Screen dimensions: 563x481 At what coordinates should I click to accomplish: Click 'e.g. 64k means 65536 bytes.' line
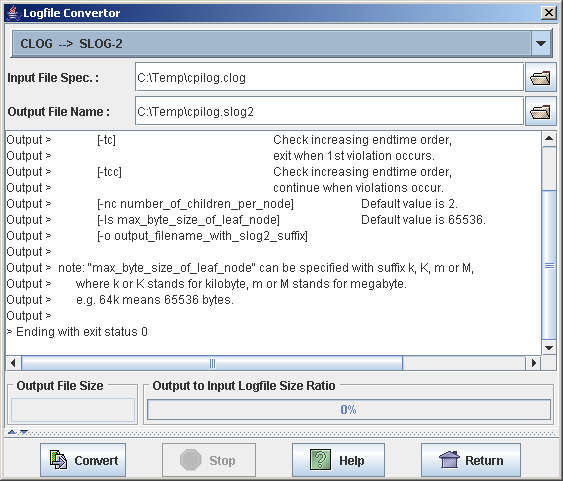pos(155,300)
